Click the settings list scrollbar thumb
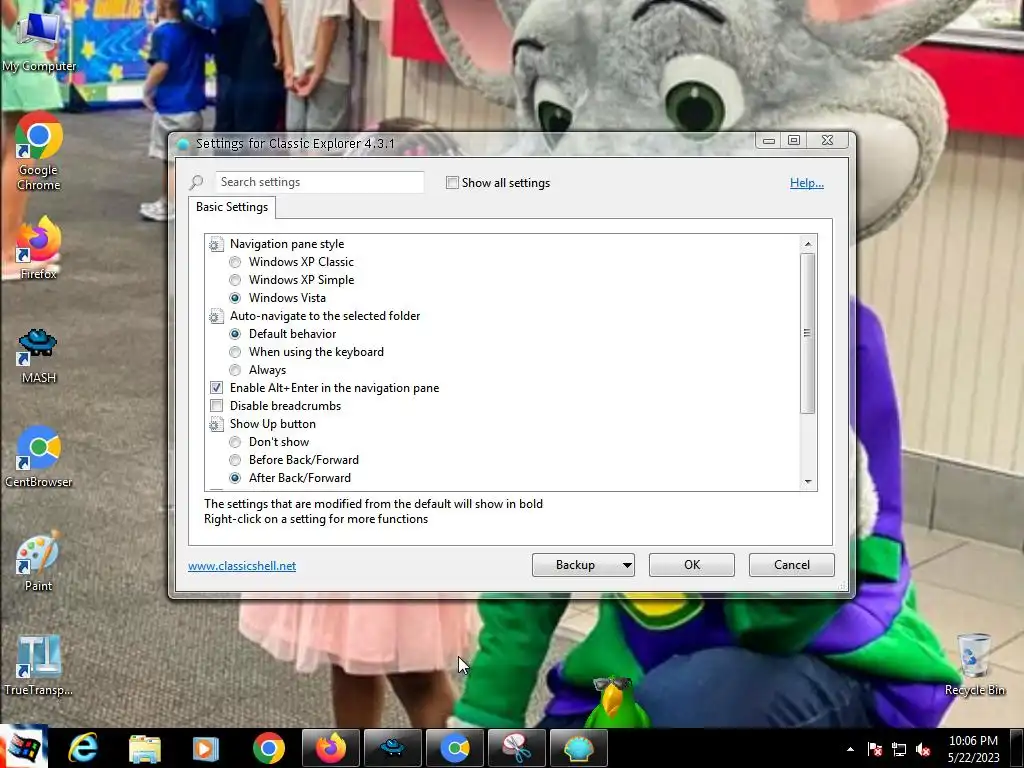 tap(808, 333)
